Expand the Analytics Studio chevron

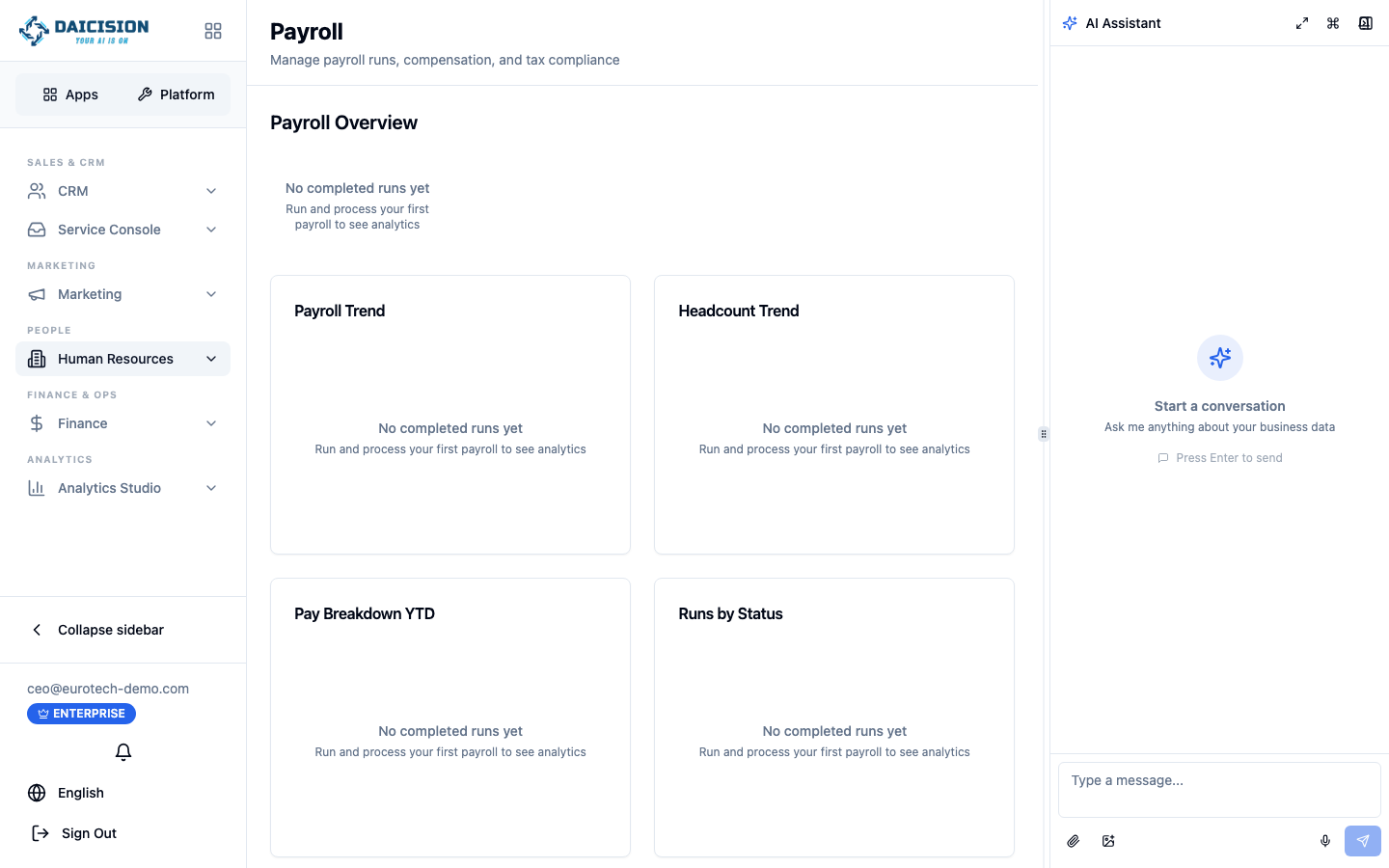(x=211, y=488)
